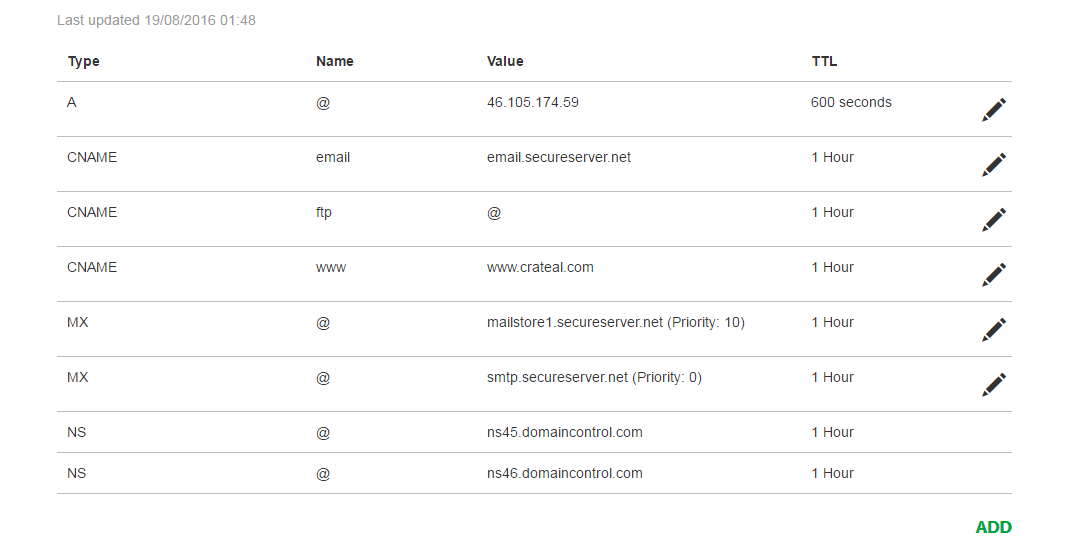
Task: Edit the www CNAME record pencil
Action: coord(994,275)
